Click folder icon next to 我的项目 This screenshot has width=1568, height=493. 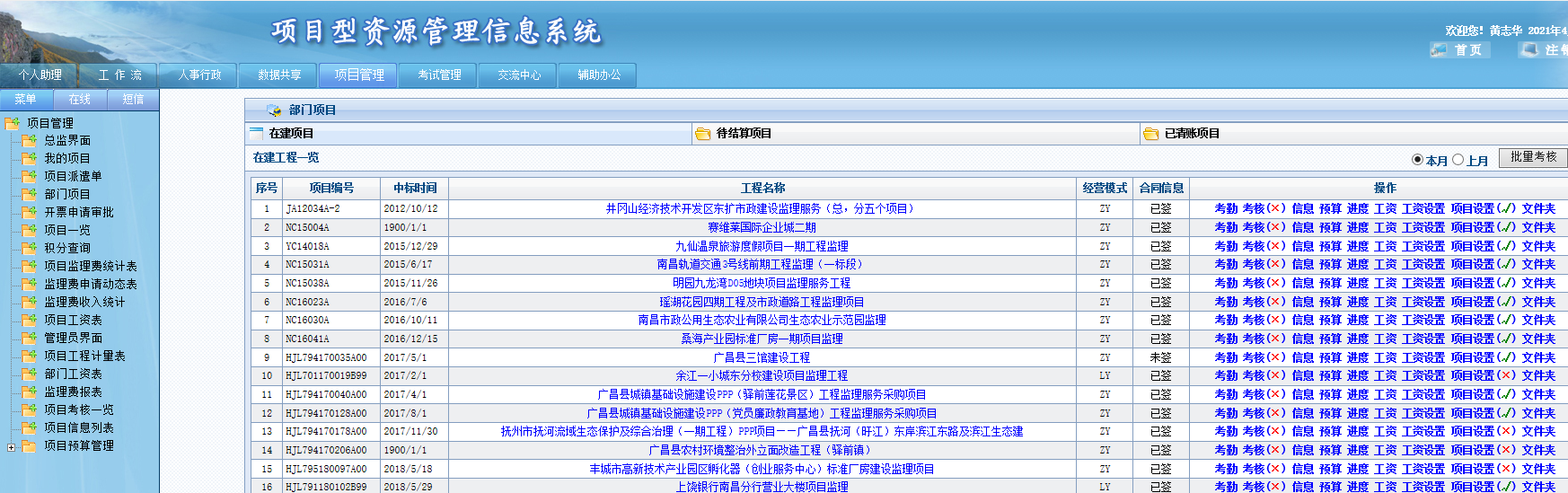(29, 158)
